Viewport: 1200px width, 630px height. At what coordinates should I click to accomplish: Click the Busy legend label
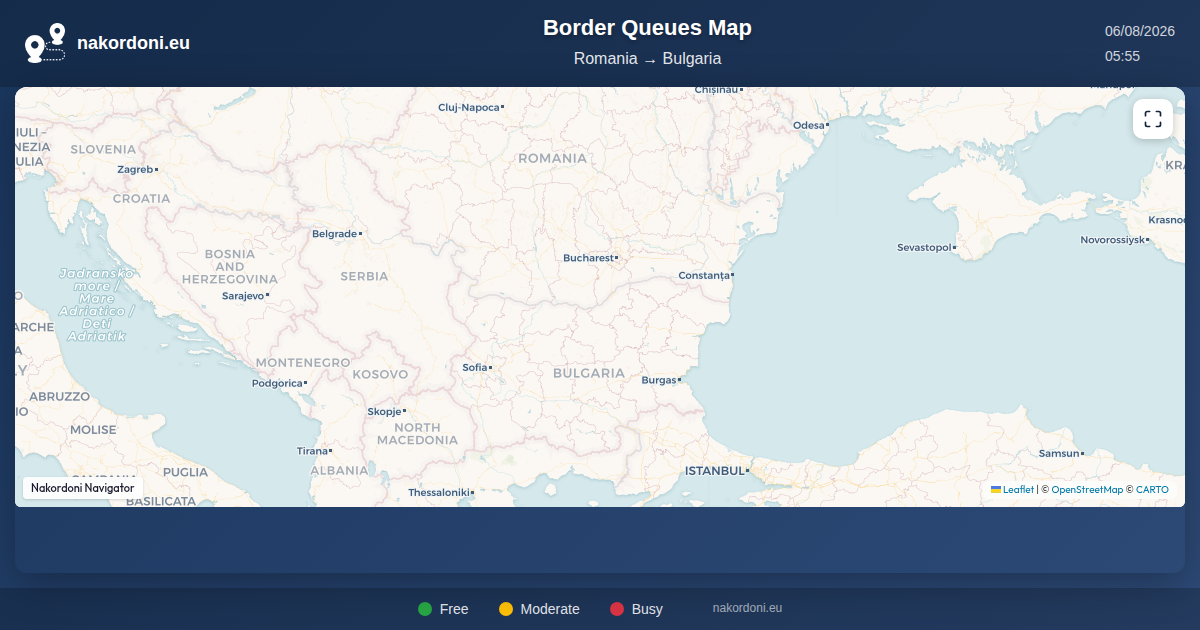pyautogui.click(x=647, y=609)
